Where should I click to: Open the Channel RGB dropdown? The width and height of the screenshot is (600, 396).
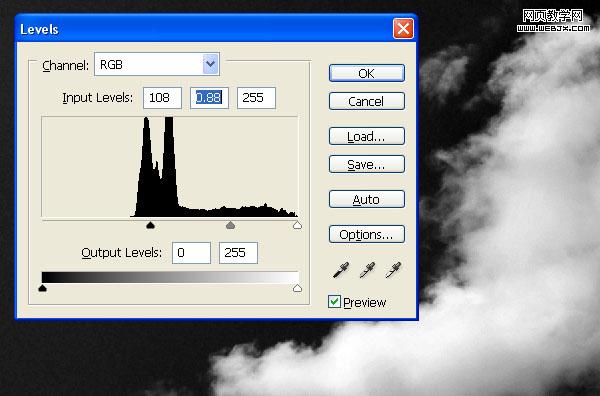coord(157,64)
